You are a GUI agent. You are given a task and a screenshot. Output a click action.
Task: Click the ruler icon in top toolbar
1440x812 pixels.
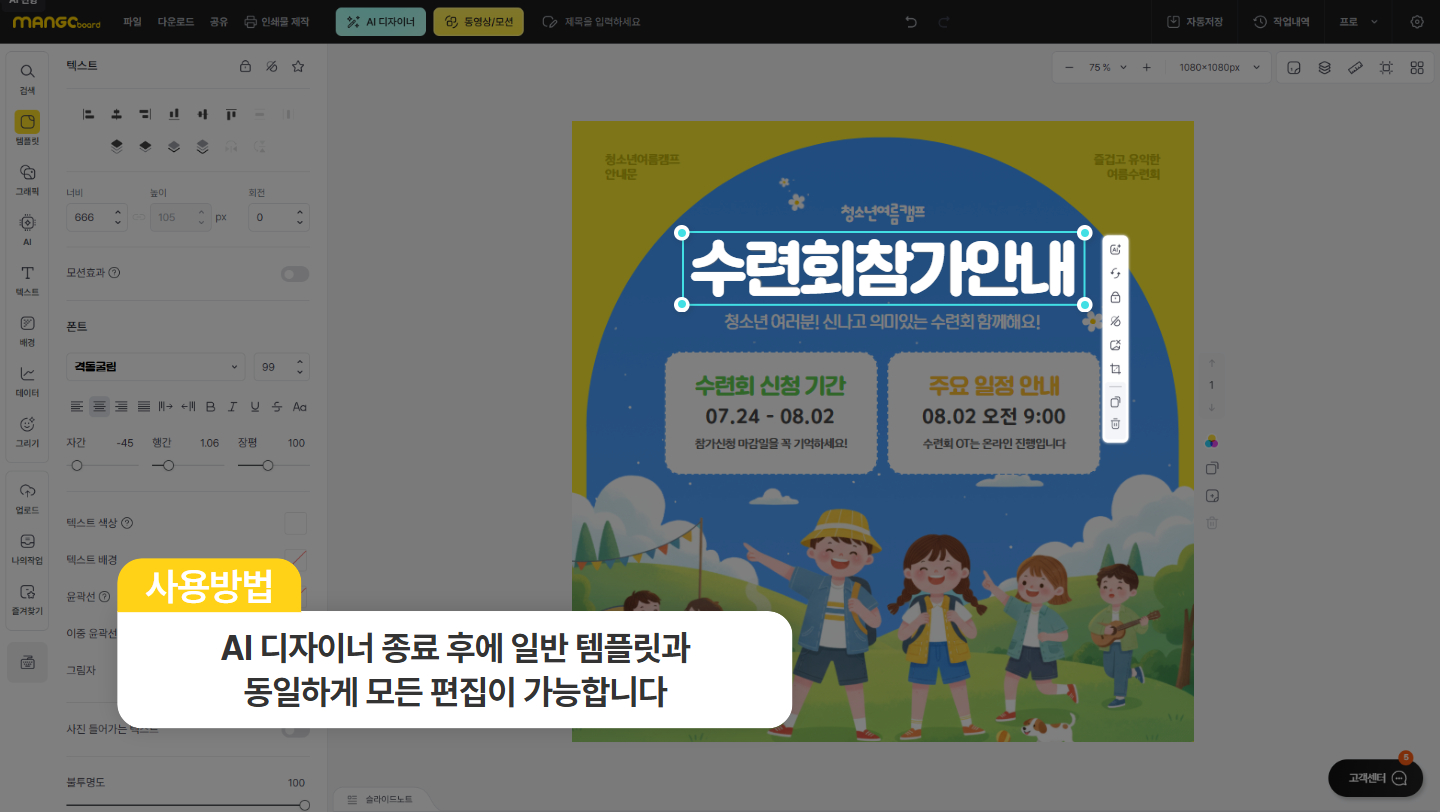(1355, 68)
